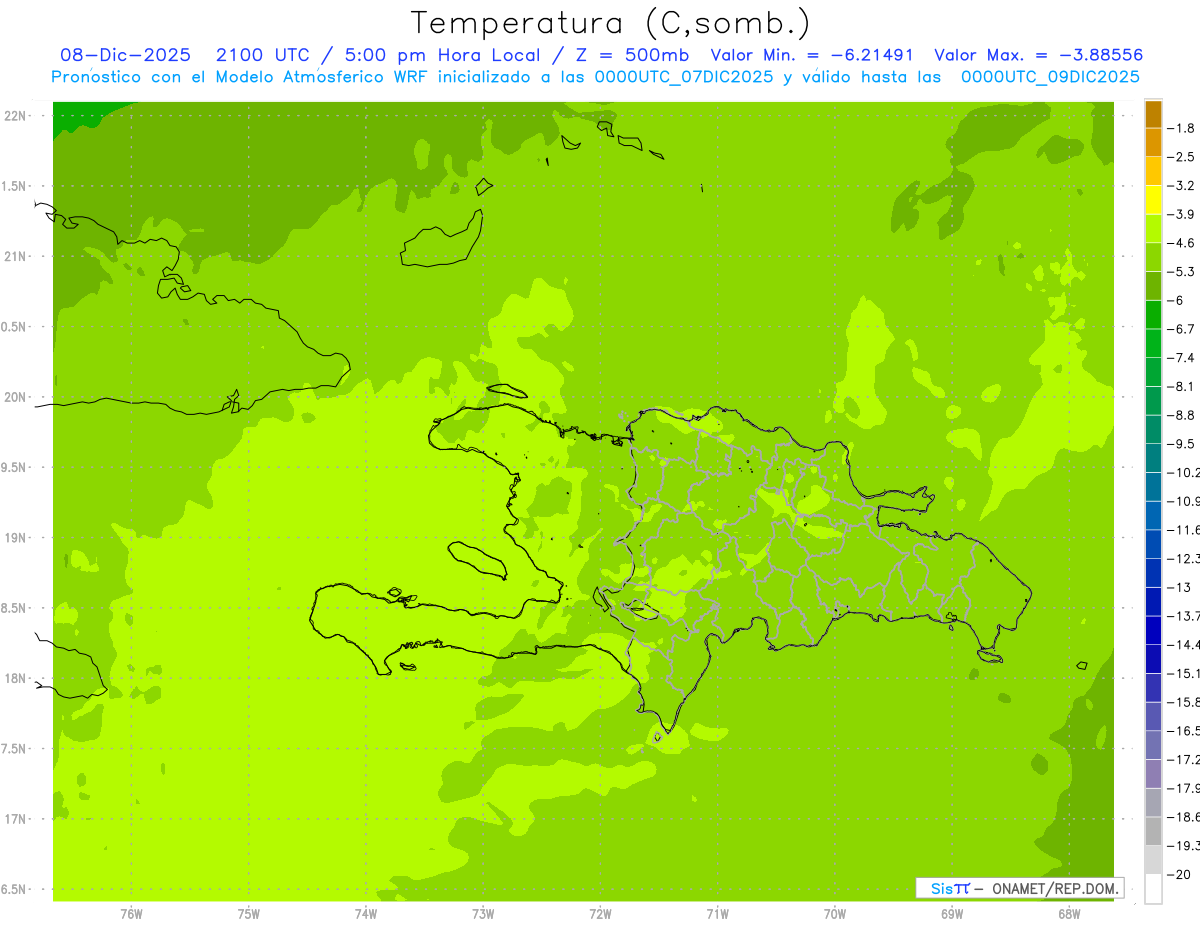Click the "74W" longitude axis label
This screenshot has width=1200, height=927.
point(365,914)
